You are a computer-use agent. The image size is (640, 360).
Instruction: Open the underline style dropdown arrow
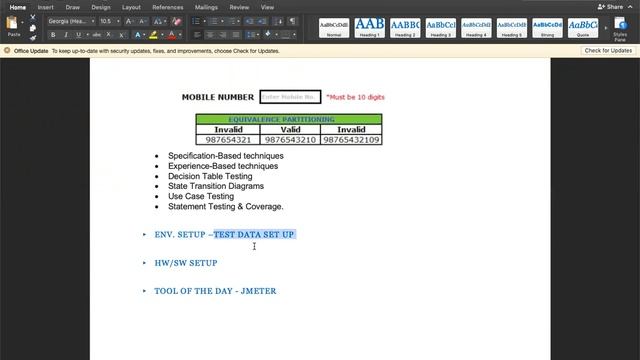(x=87, y=35)
